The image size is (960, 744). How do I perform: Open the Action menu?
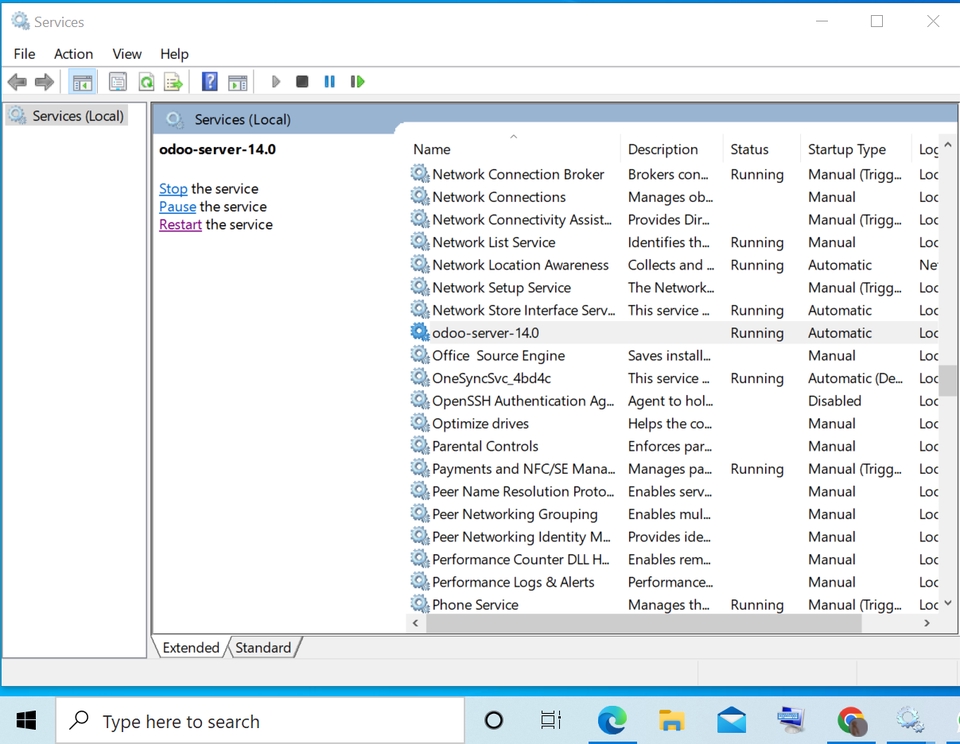[x=73, y=54]
